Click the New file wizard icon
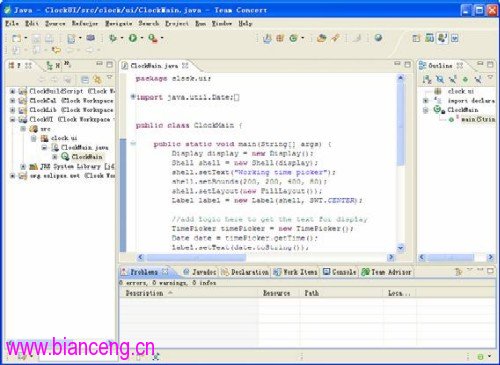Screen dimensions: 500x365 click(17, 38)
